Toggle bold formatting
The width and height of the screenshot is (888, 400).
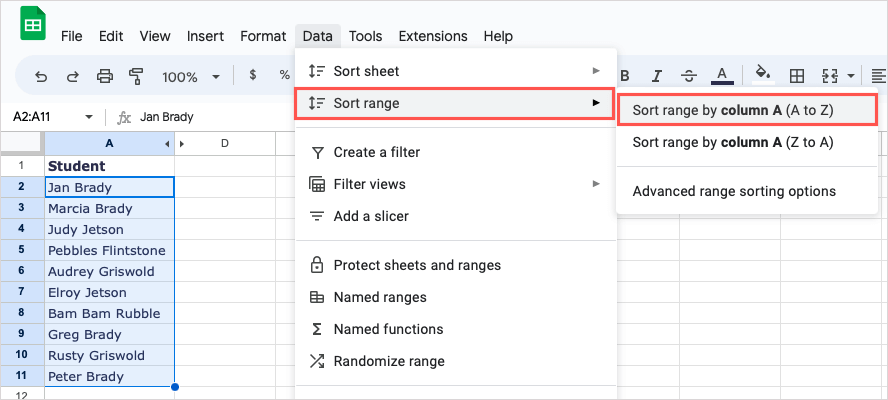[625, 75]
